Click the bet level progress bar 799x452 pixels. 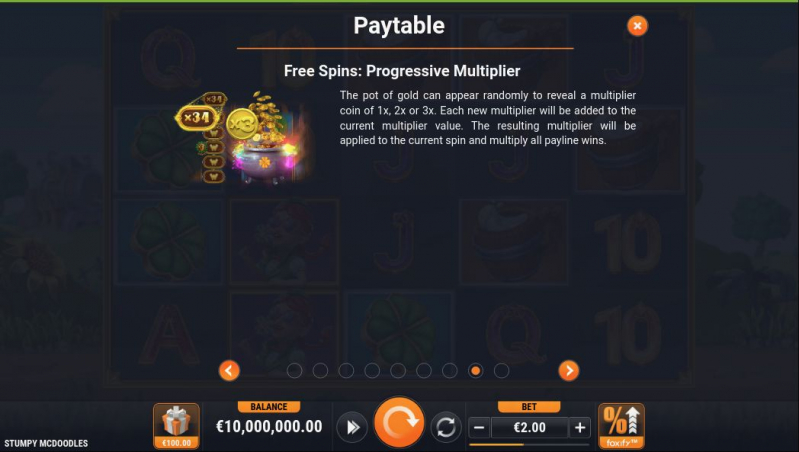529,444
